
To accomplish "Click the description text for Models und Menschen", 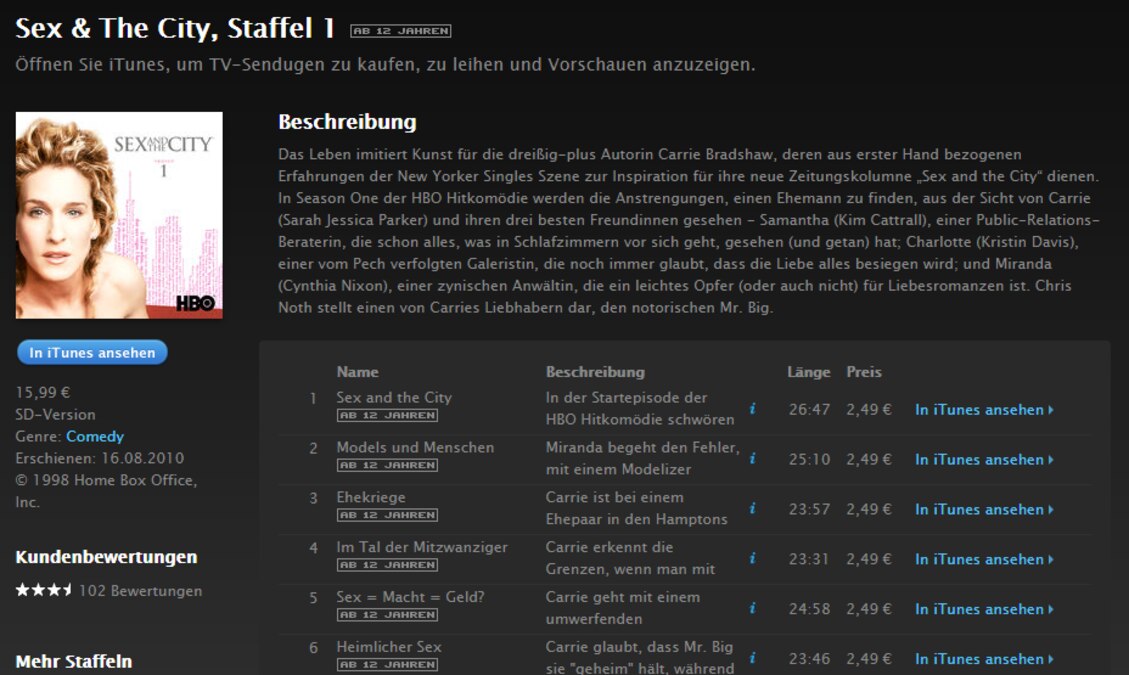I will coord(642,458).
